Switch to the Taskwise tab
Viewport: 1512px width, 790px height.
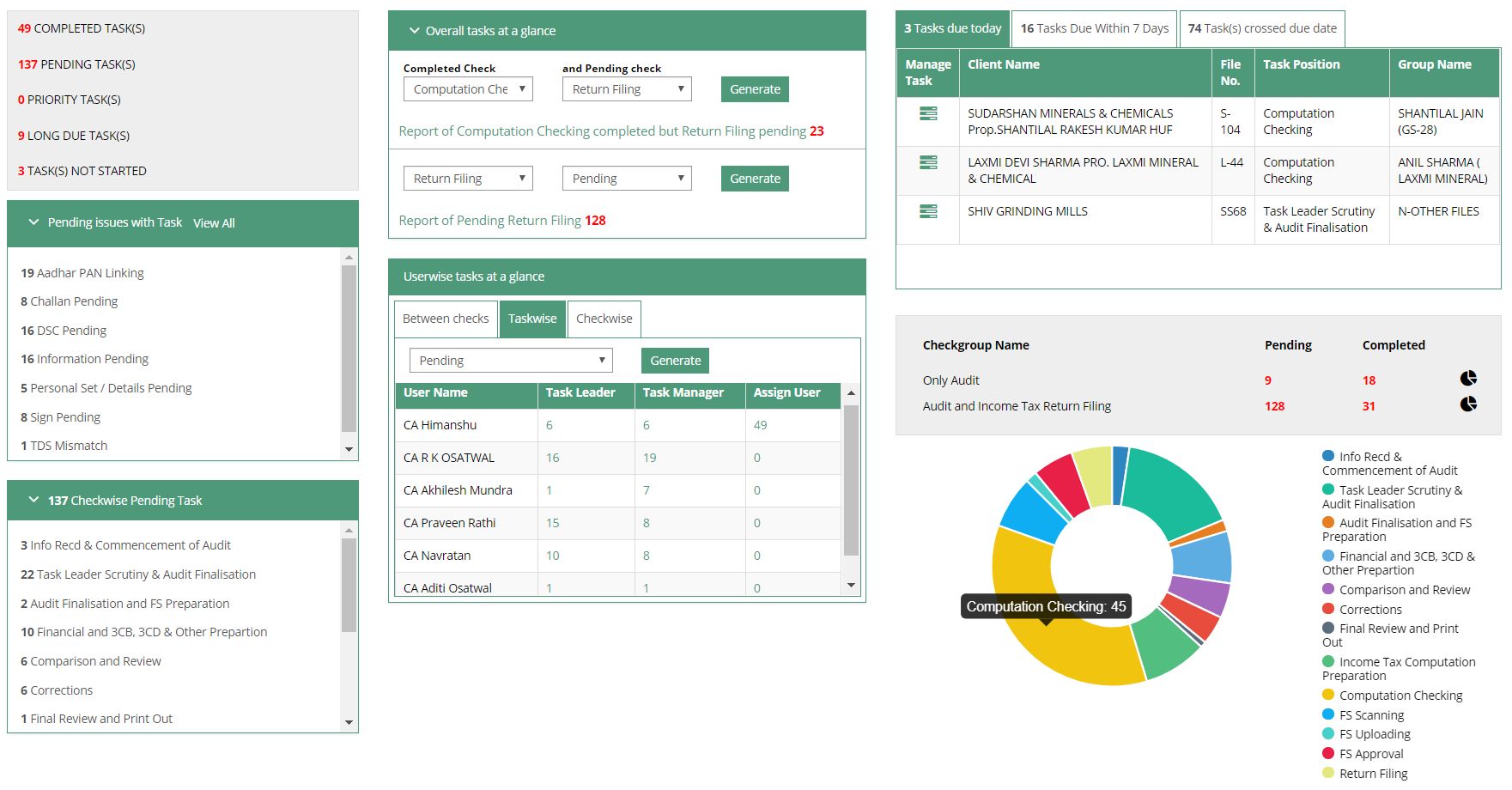[x=532, y=319]
